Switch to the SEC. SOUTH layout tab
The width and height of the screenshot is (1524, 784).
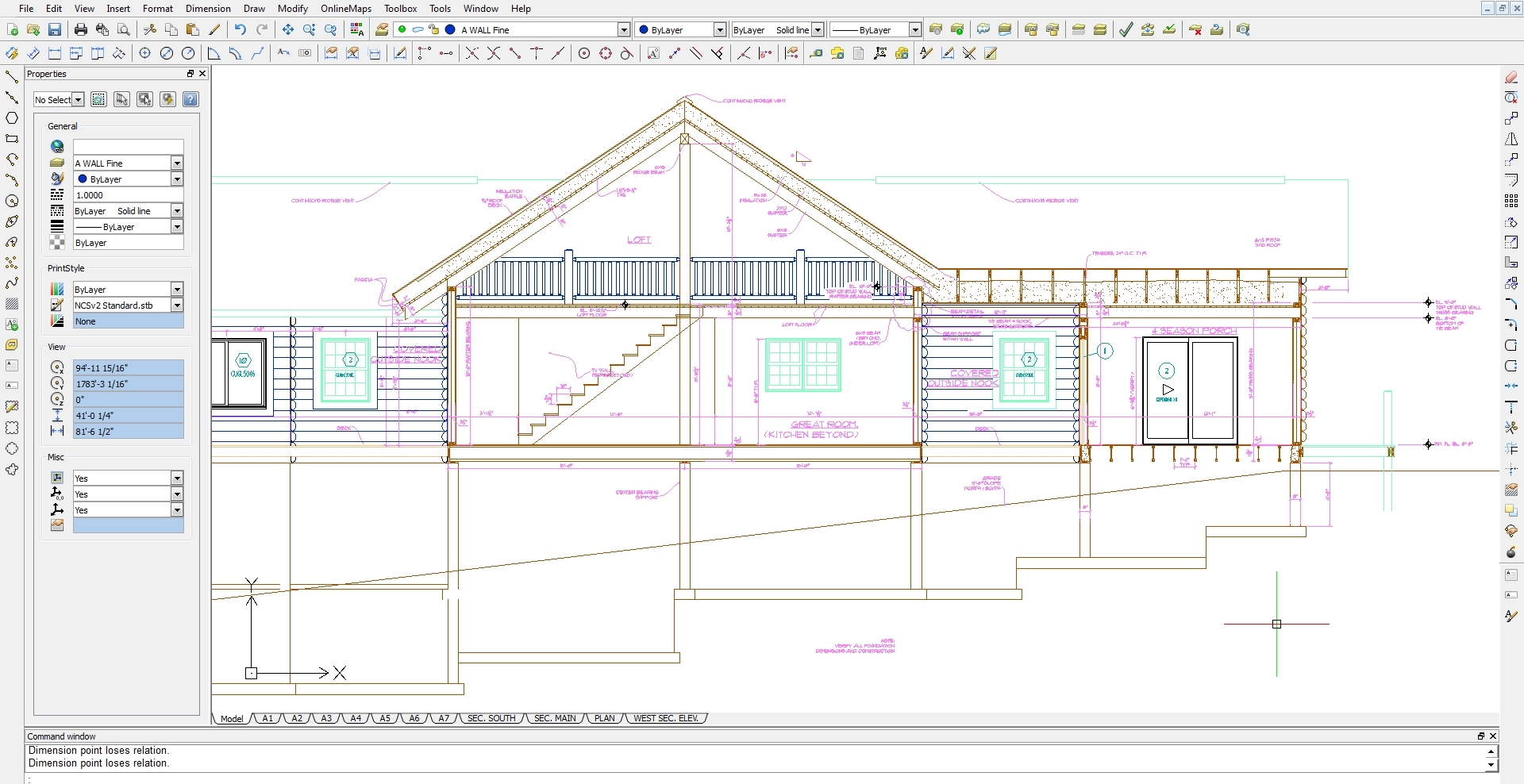pyautogui.click(x=491, y=718)
